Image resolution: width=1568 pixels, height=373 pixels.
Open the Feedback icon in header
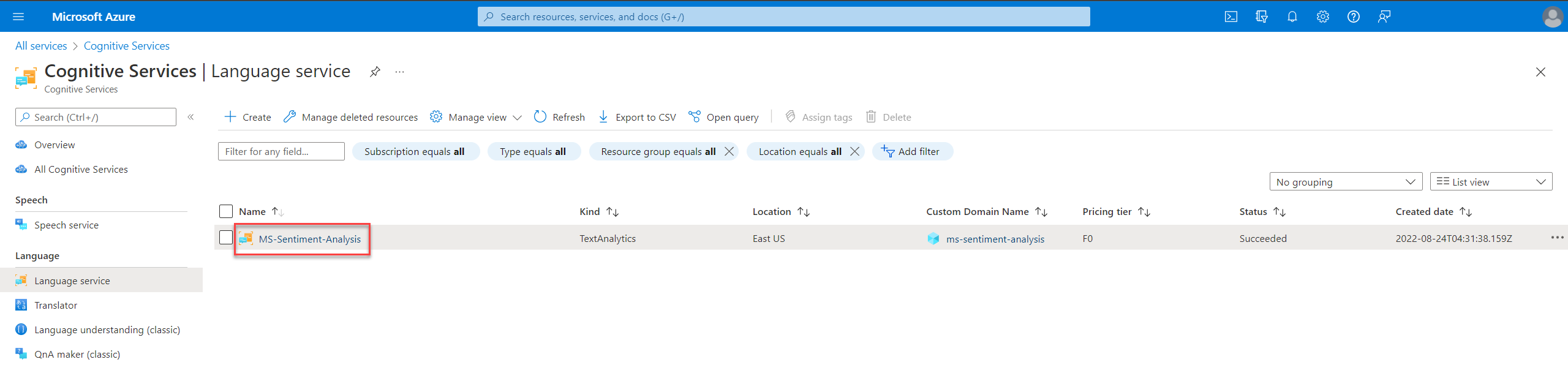1384,17
